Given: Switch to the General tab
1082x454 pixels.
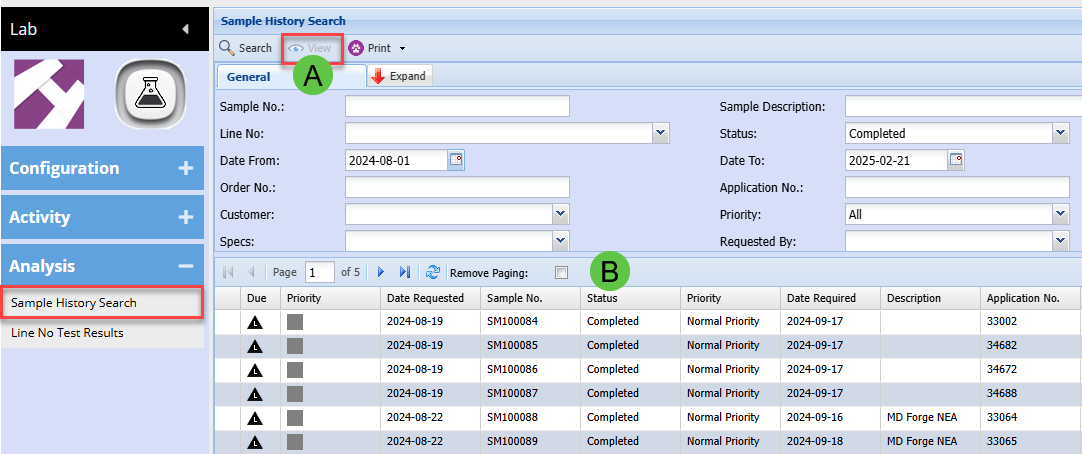Looking at the screenshot, I should pos(248,77).
